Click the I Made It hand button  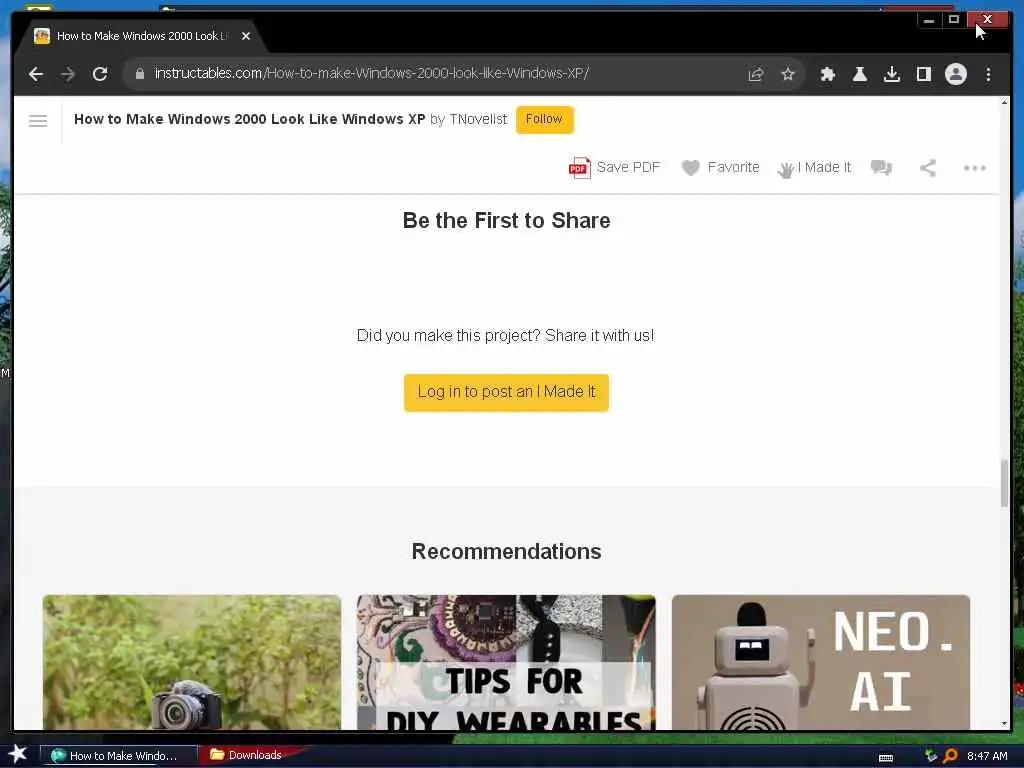click(x=814, y=168)
